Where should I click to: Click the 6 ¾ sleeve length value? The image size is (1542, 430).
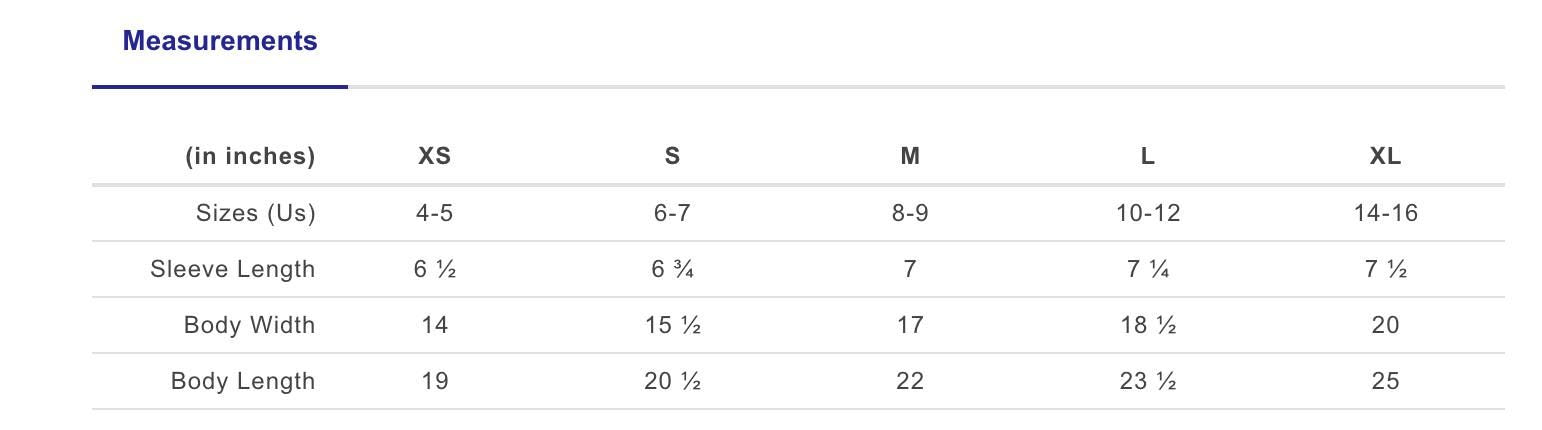pos(672,269)
